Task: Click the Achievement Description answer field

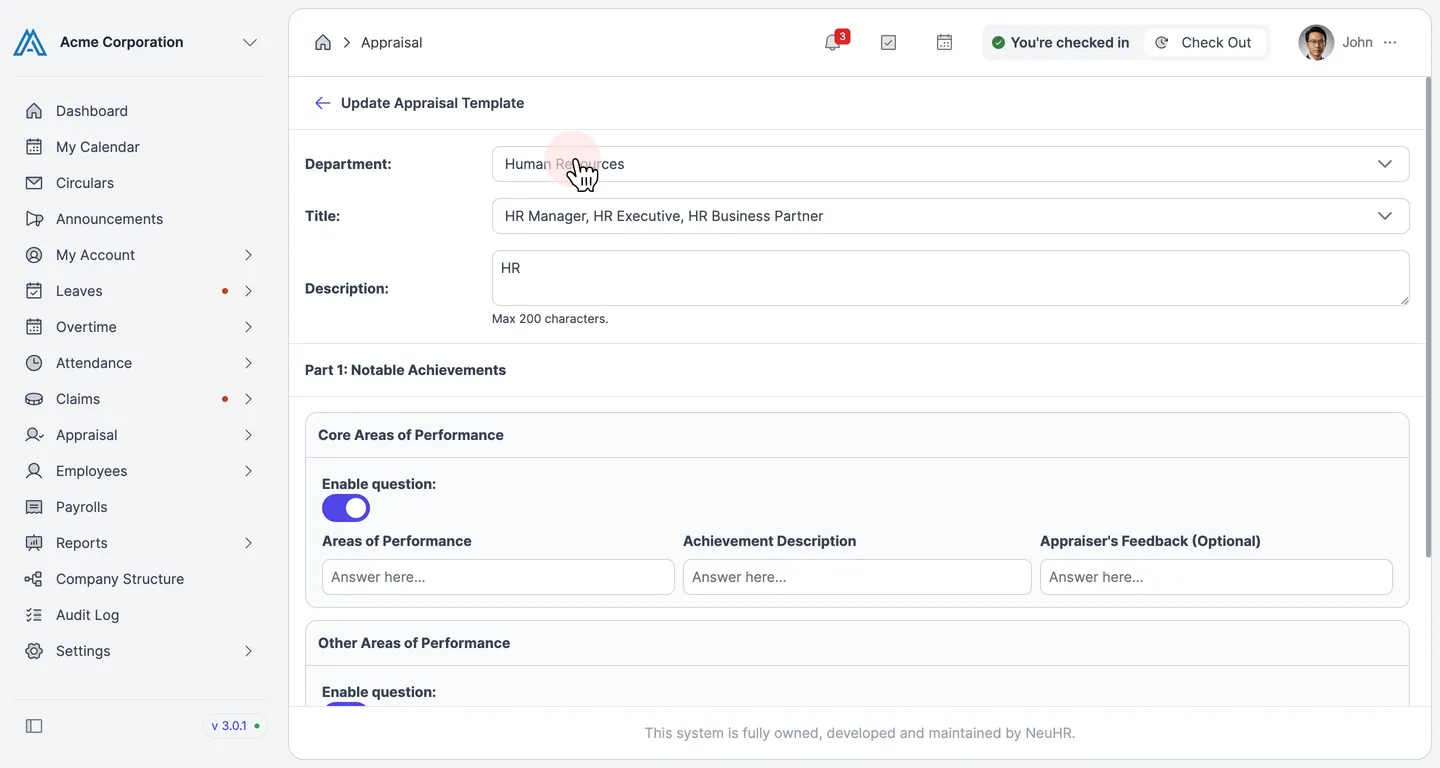Action: pyautogui.click(x=857, y=577)
